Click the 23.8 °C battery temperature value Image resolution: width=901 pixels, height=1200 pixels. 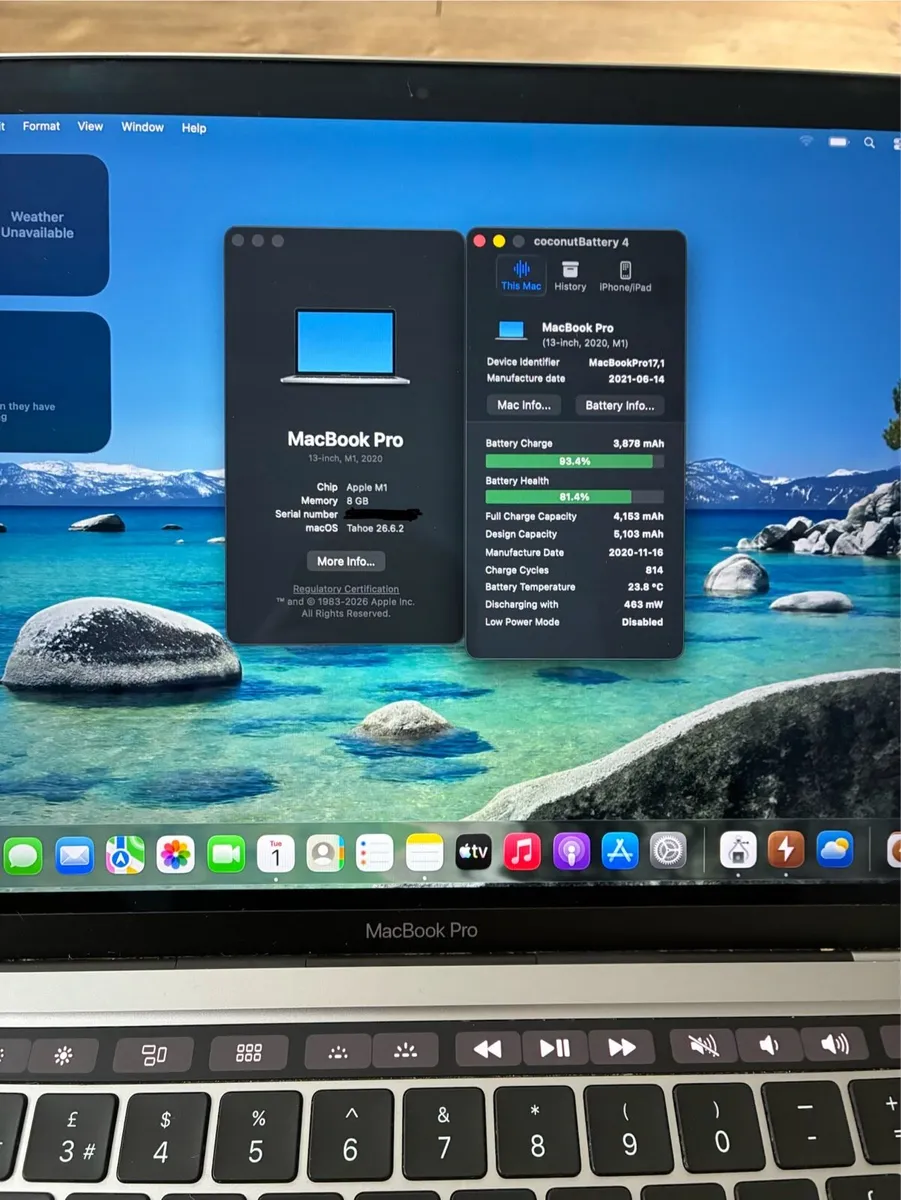pos(644,587)
